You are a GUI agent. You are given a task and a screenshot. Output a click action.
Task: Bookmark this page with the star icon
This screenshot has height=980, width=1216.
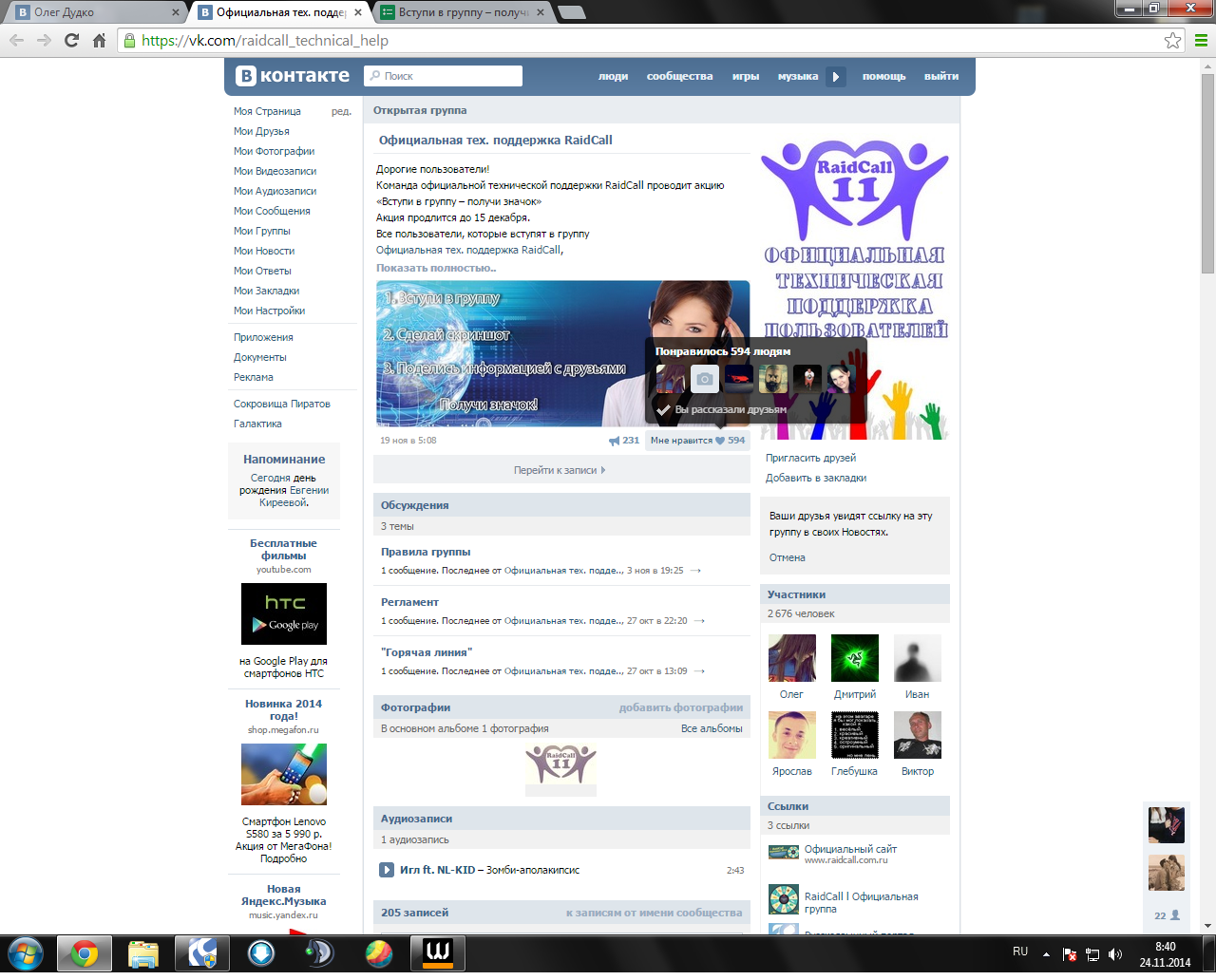click(1173, 40)
